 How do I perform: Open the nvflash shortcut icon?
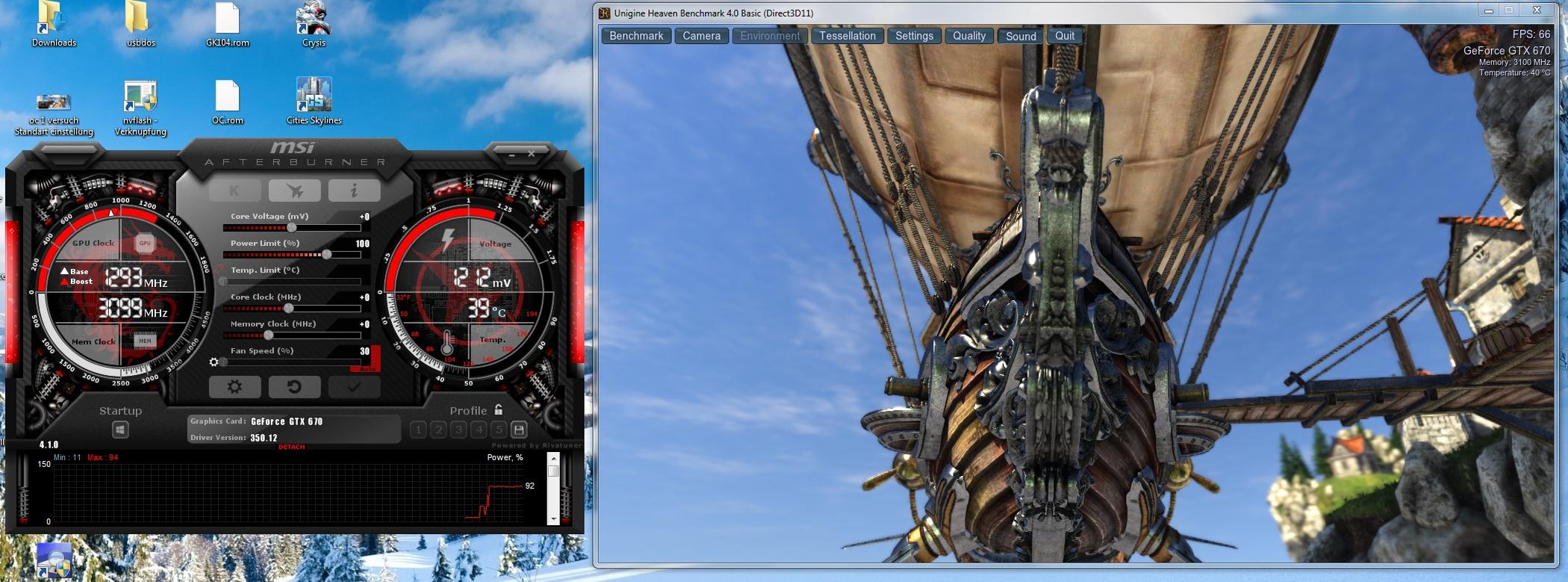(x=140, y=108)
